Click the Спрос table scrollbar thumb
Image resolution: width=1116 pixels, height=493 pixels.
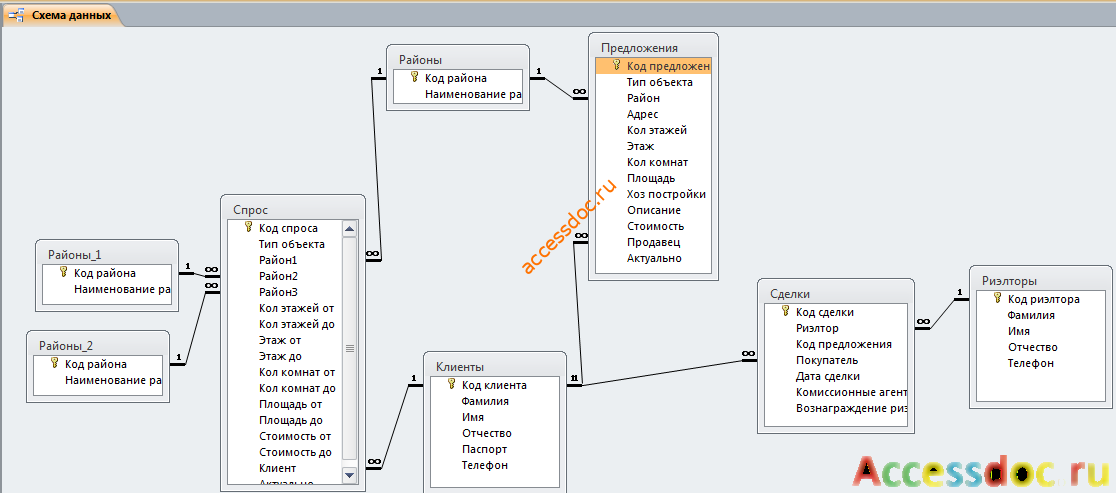pyautogui.click(x=349, y=348)
